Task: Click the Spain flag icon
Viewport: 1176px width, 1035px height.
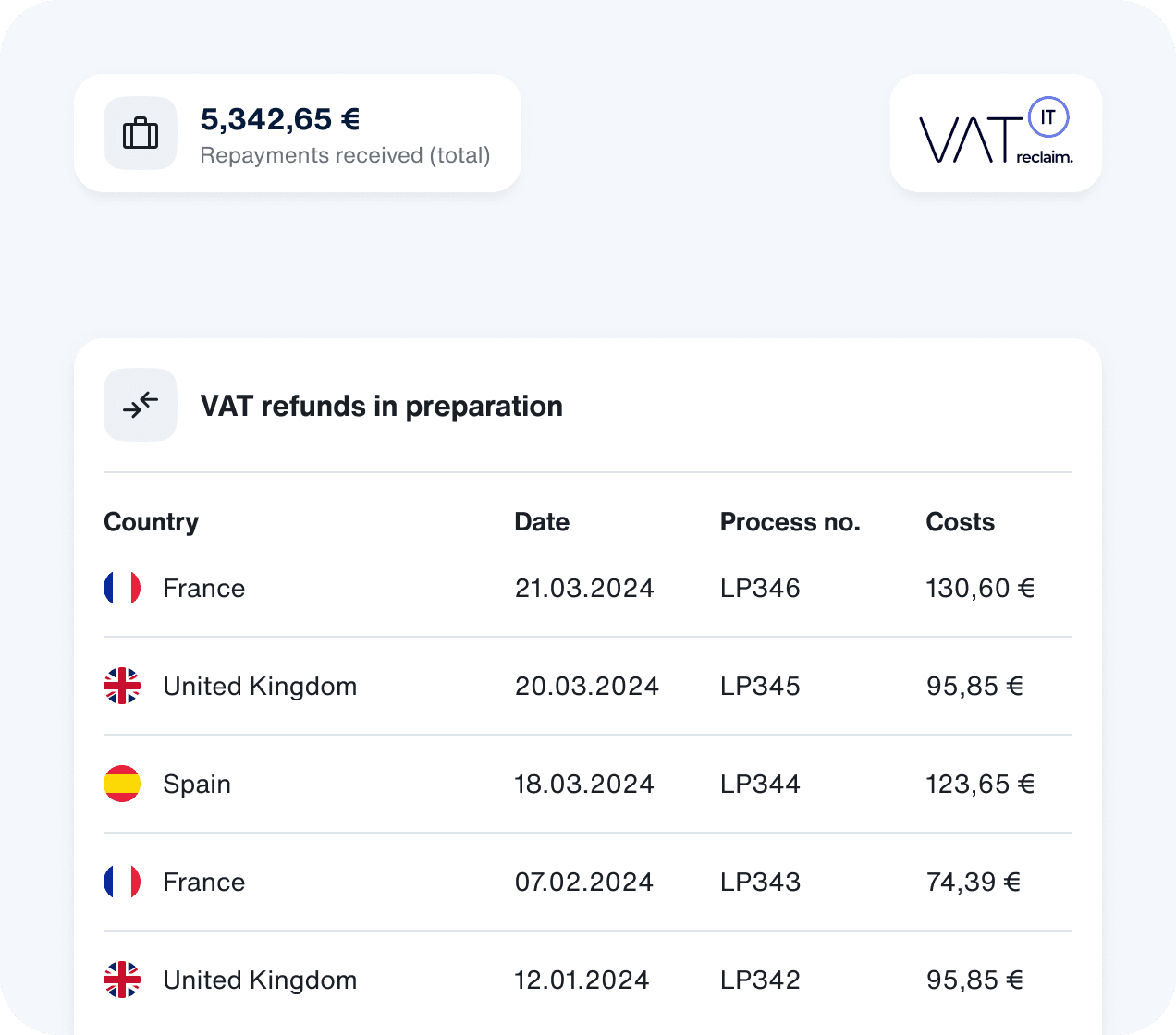Action: pos(122,784)
